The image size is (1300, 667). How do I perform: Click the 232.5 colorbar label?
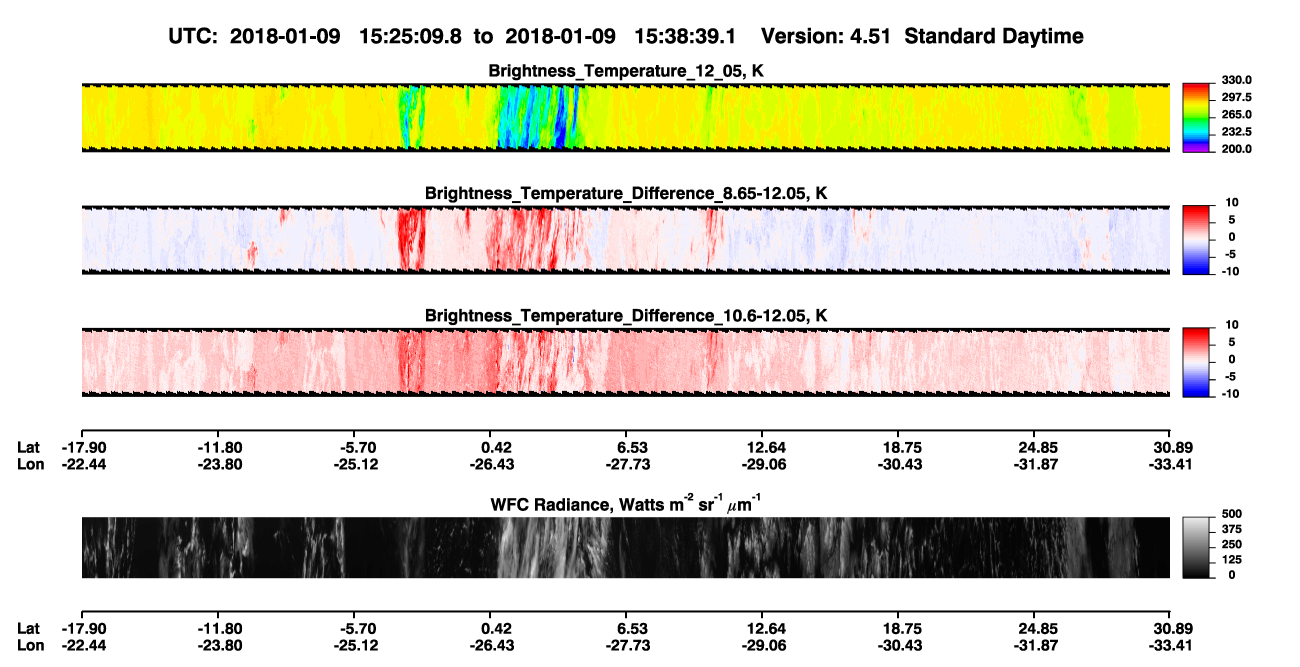1236,132
